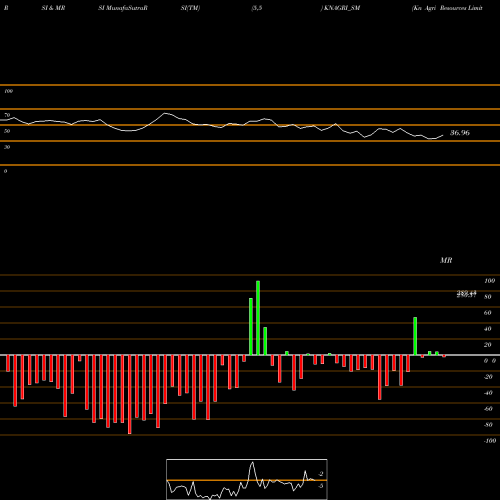Click the RSI value label 36.96
The height and width of the screenshot is (500, 500).
[x=460, y=133]
